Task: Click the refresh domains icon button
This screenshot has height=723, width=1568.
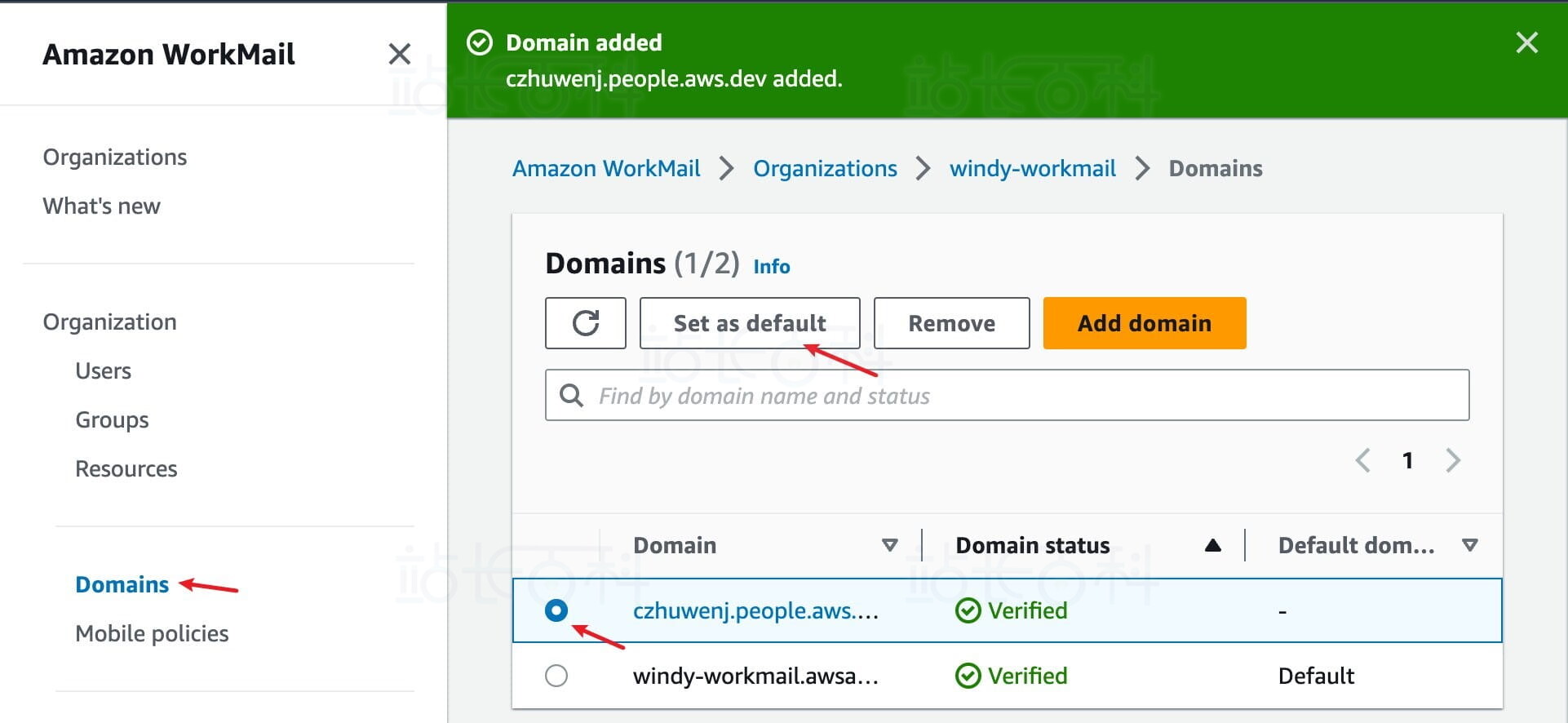Action: [x=585, y=323]
